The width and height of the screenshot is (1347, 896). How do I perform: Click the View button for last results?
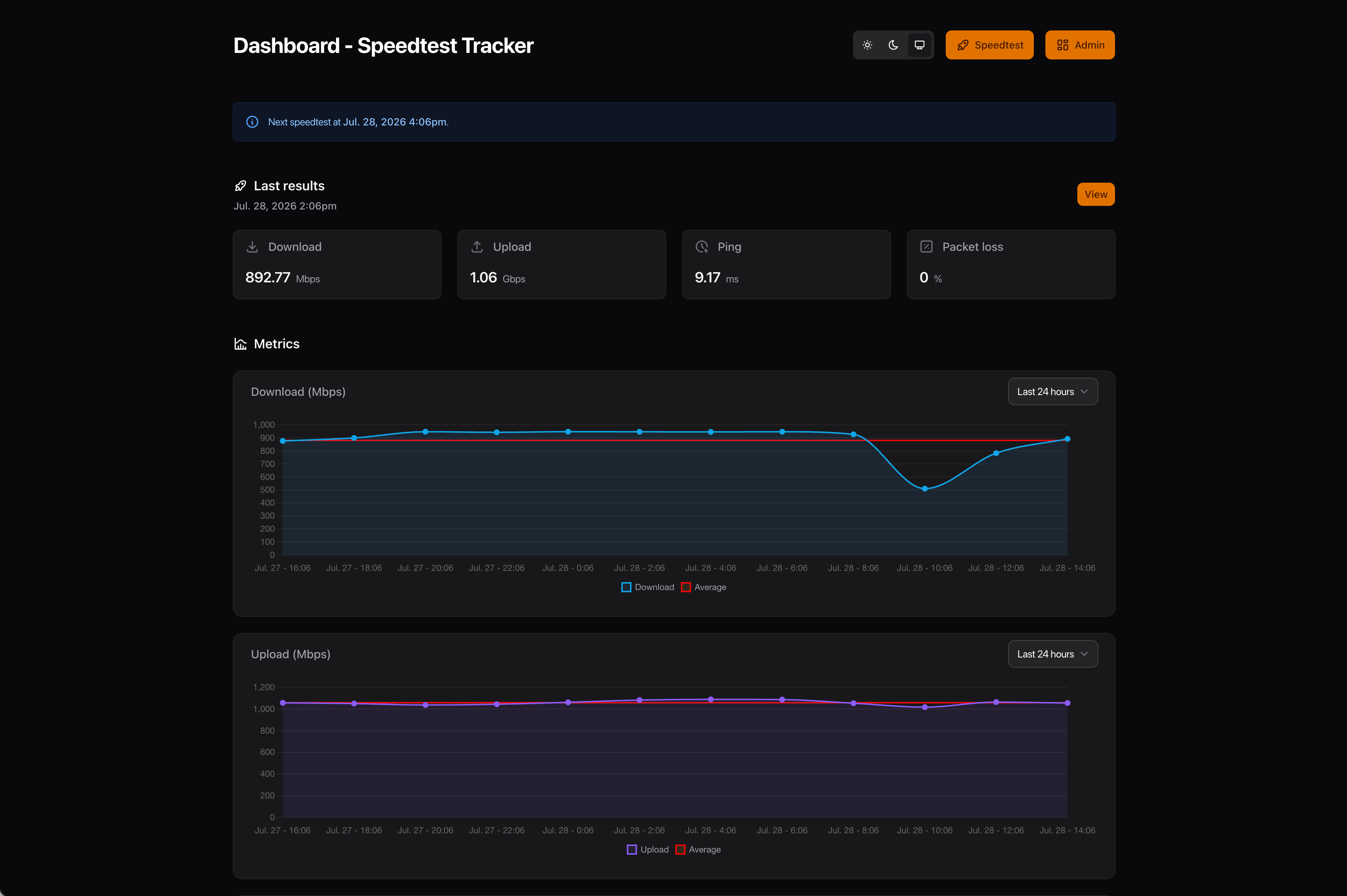[x=1095, y=194]
